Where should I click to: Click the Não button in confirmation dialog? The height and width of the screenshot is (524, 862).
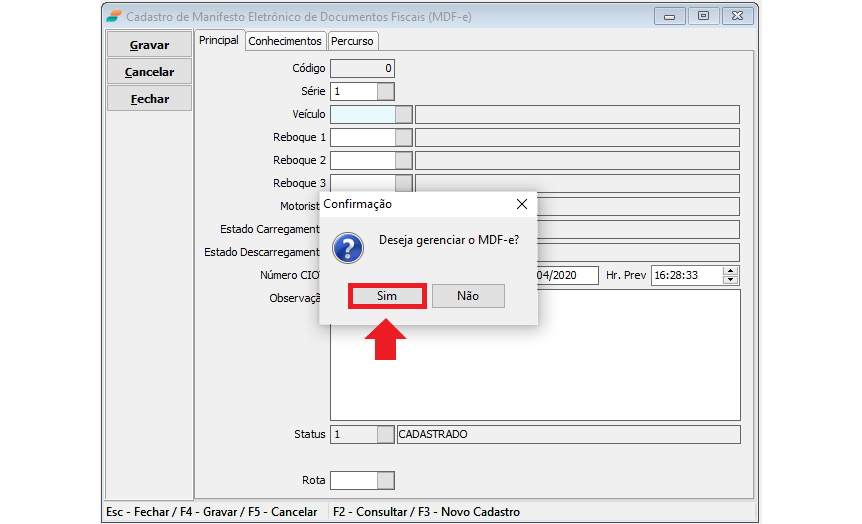(468, 296)
